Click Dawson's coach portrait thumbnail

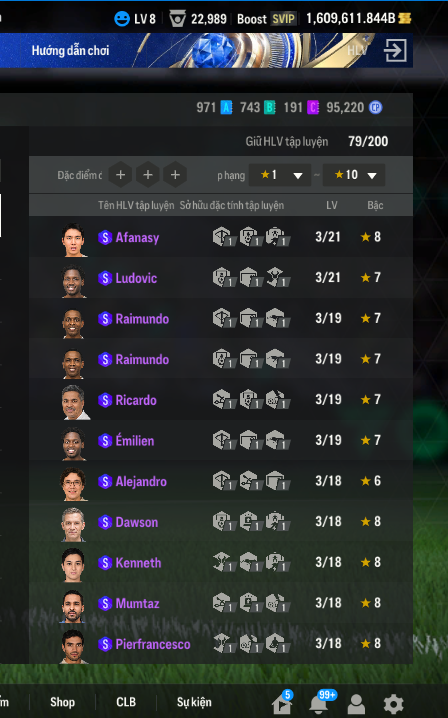pos(73,524)
